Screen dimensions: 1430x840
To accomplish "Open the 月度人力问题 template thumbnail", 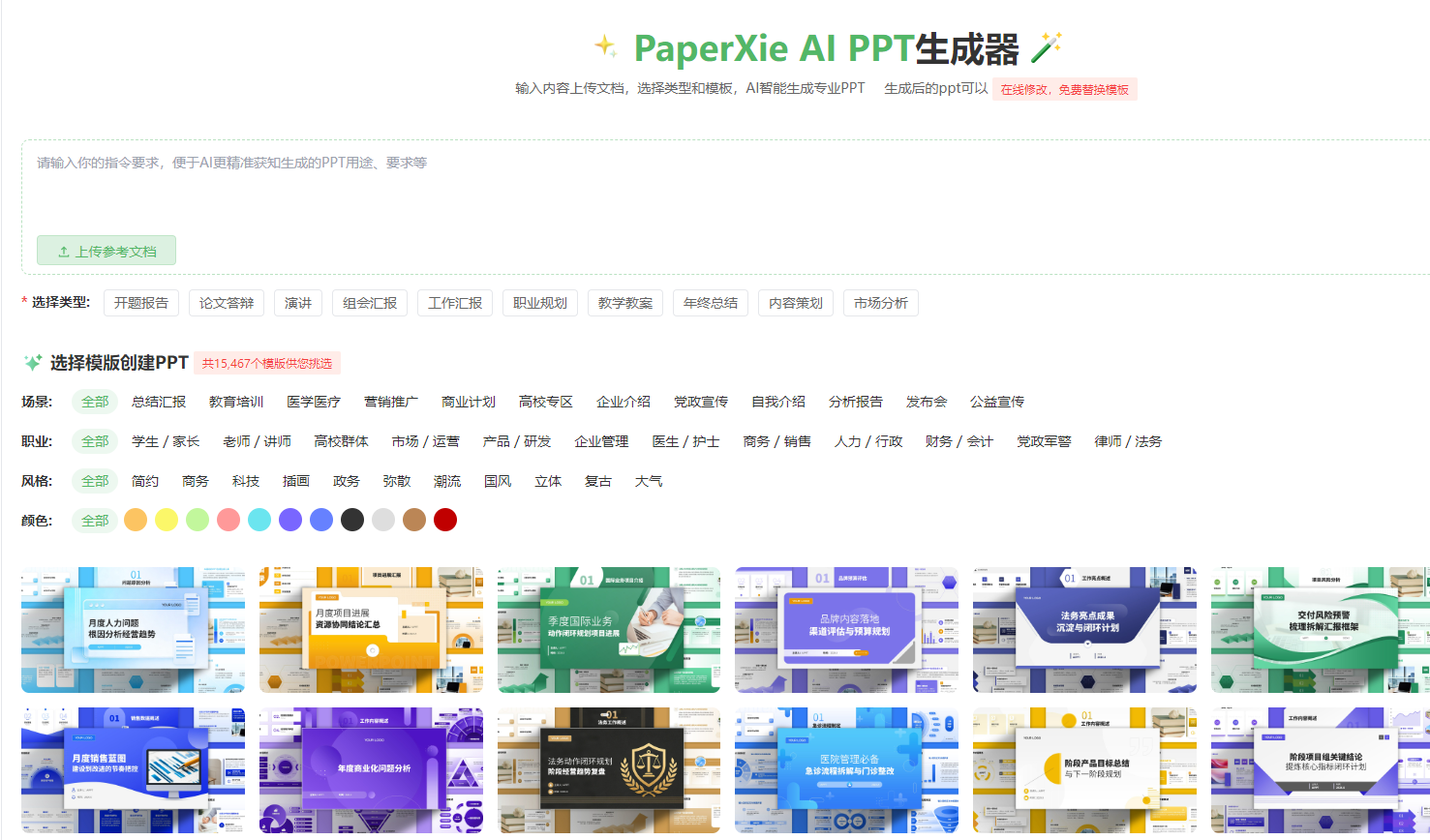I will coord(133,630).
